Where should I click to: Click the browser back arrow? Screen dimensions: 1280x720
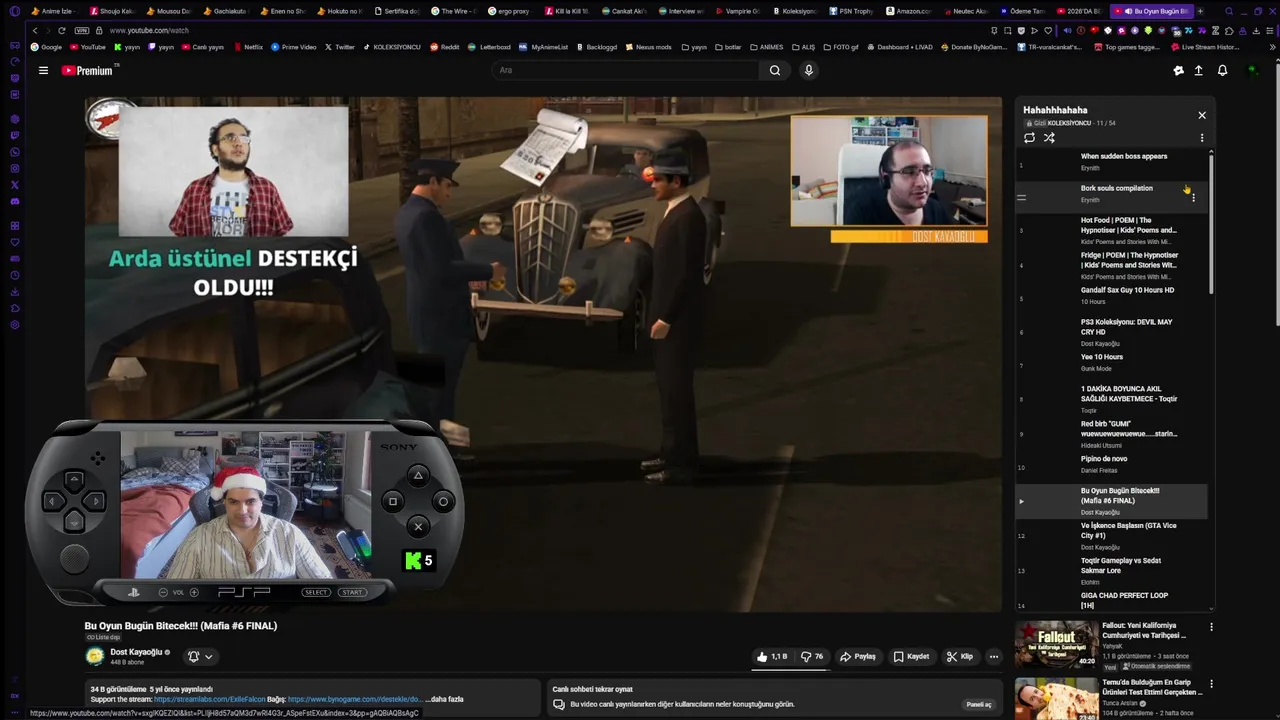click(x=35, y=30)
